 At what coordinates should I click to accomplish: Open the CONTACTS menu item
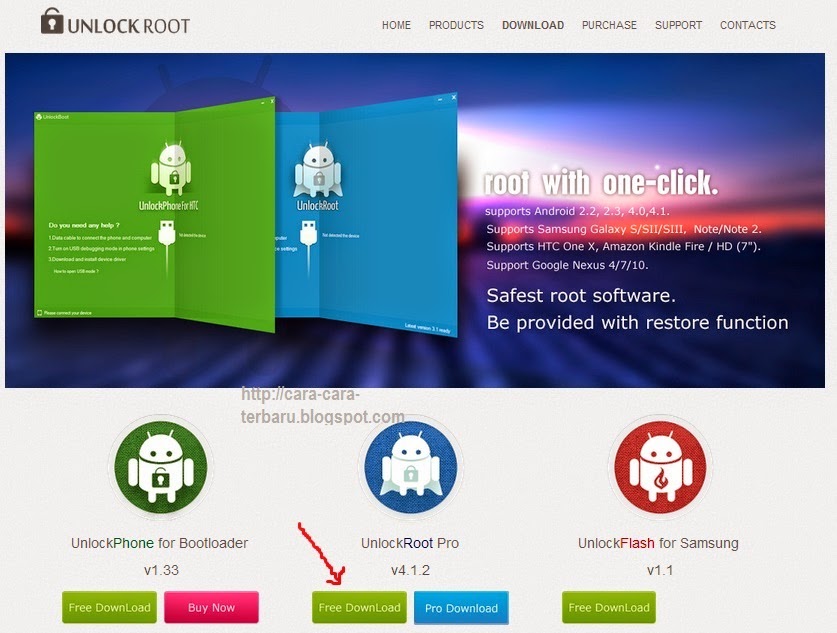(x=747, y=25)
